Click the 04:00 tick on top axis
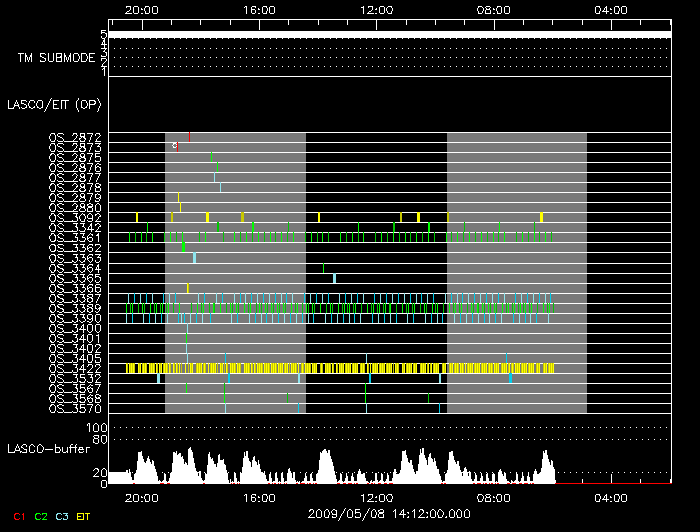 (611, 9)
